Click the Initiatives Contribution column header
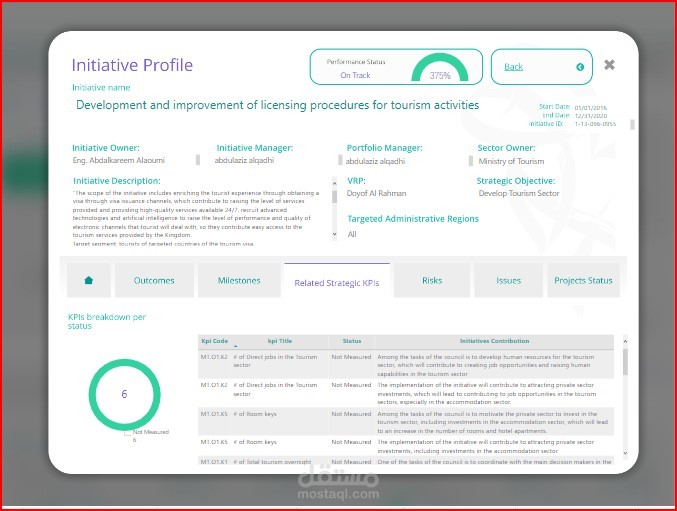The image size is (677, 511). 494,341
